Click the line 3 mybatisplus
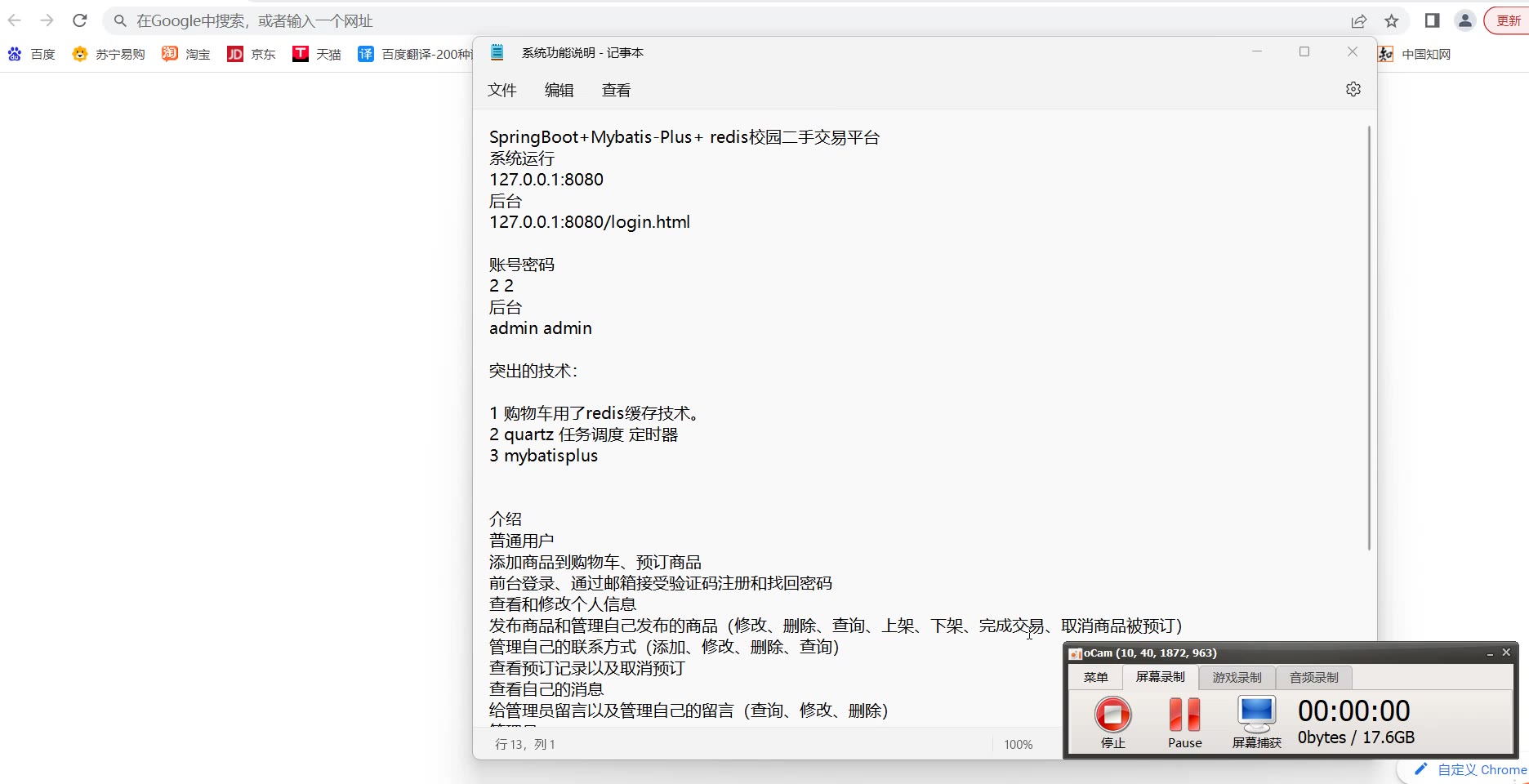Viewport: 1529px width, 784px height. [544, 456]
